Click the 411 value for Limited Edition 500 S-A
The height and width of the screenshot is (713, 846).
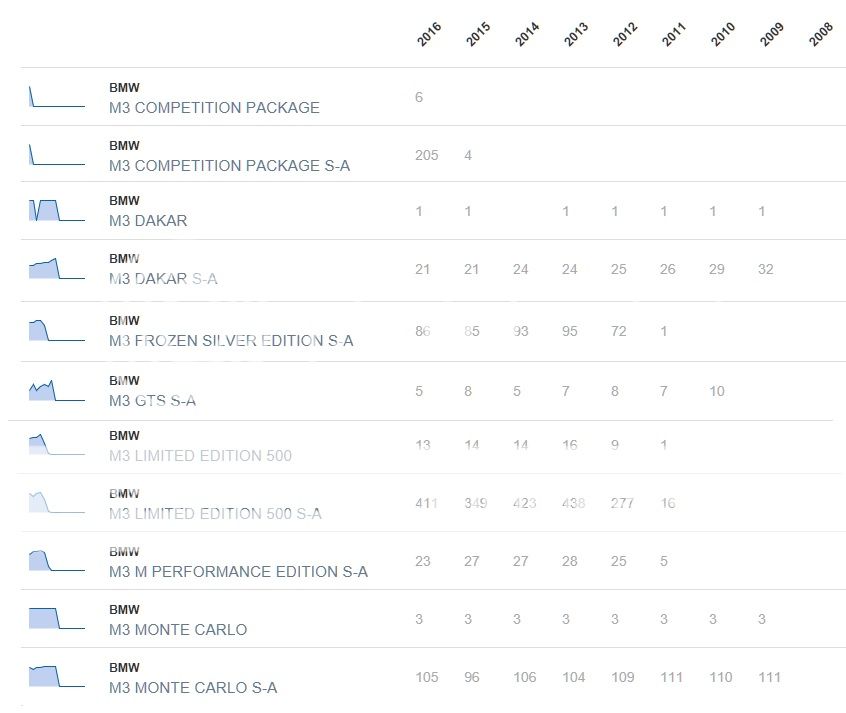tap(426, 503)
